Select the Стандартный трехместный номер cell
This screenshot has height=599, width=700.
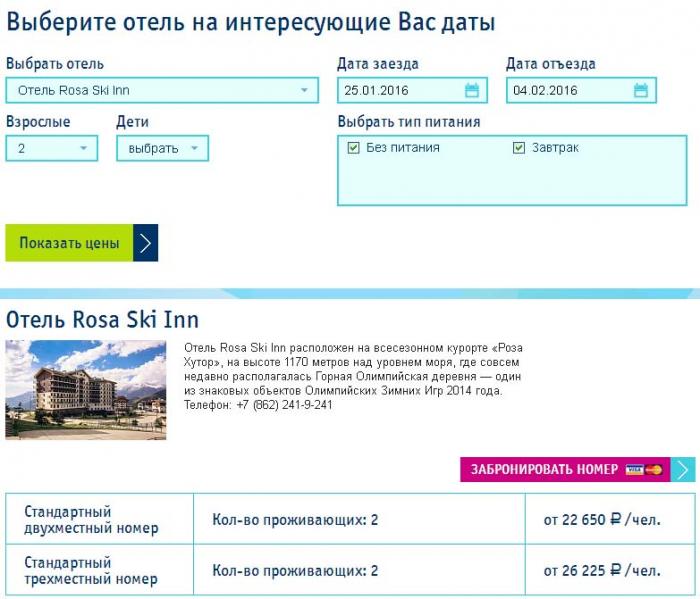pos(100,570)
